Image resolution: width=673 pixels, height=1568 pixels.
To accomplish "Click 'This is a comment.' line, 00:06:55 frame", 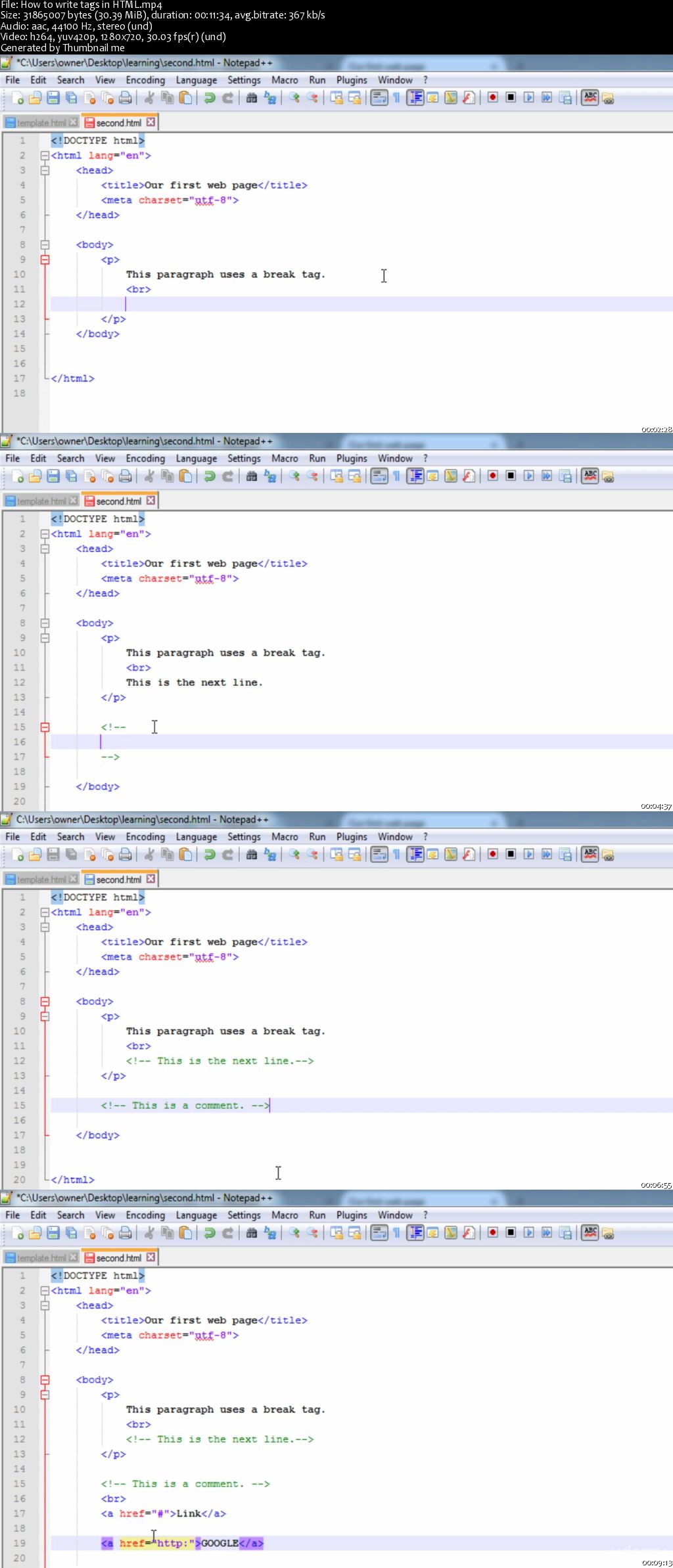I will pyautogui.click(x=185, y=1106).
